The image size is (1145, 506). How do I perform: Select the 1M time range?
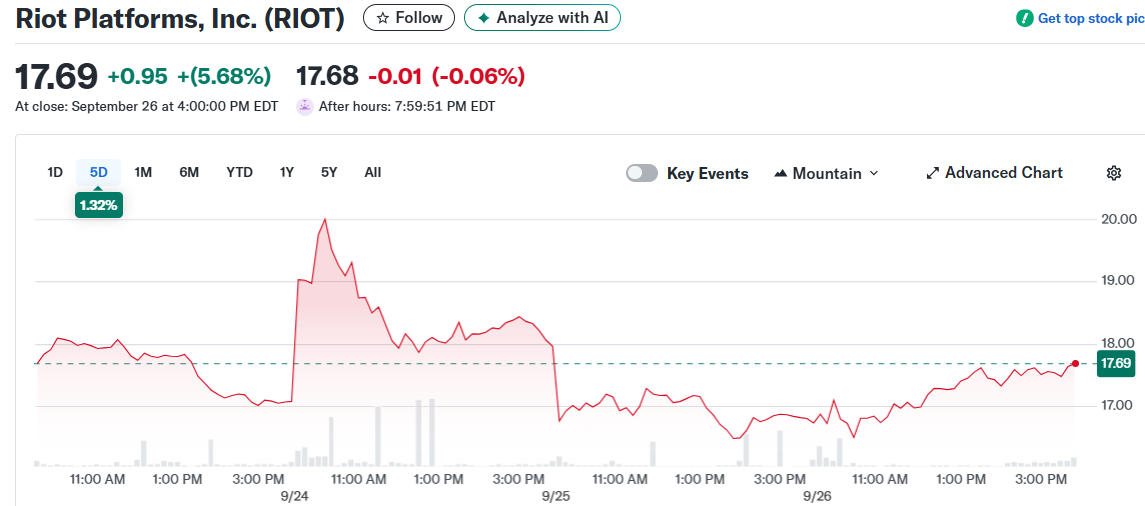143,172
